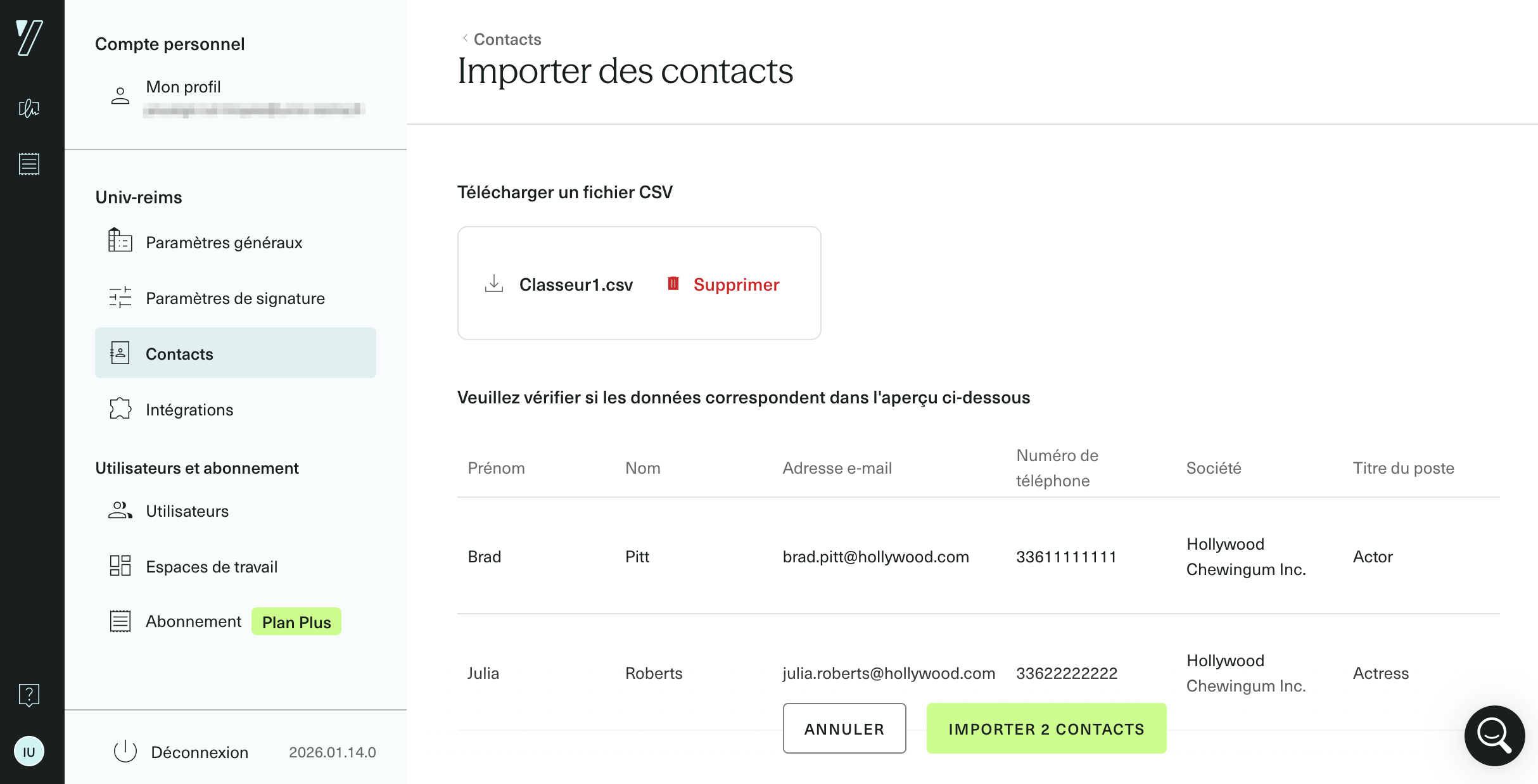
Task: Open Intégrations puzzle-piece icon
Action: pyautogui.click(x=120, y=409)
